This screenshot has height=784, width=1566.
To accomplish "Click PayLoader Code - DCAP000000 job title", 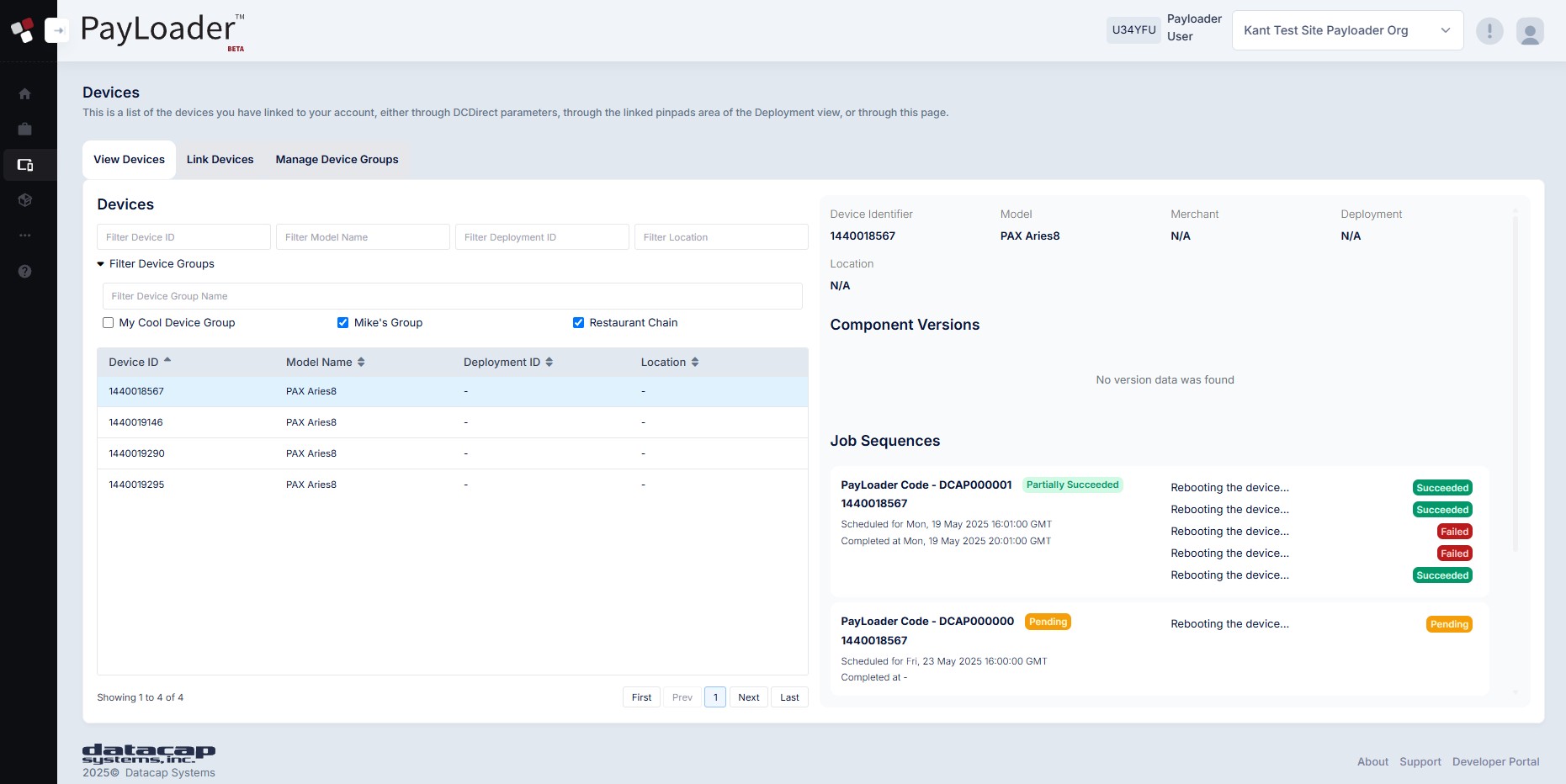I will coord(927,621).
